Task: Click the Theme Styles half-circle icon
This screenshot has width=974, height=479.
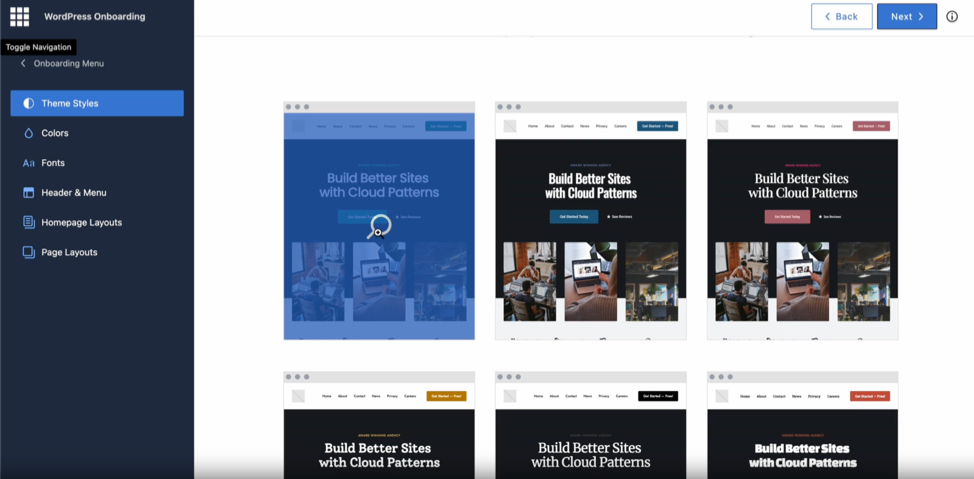Action: (x=29, y=103)
